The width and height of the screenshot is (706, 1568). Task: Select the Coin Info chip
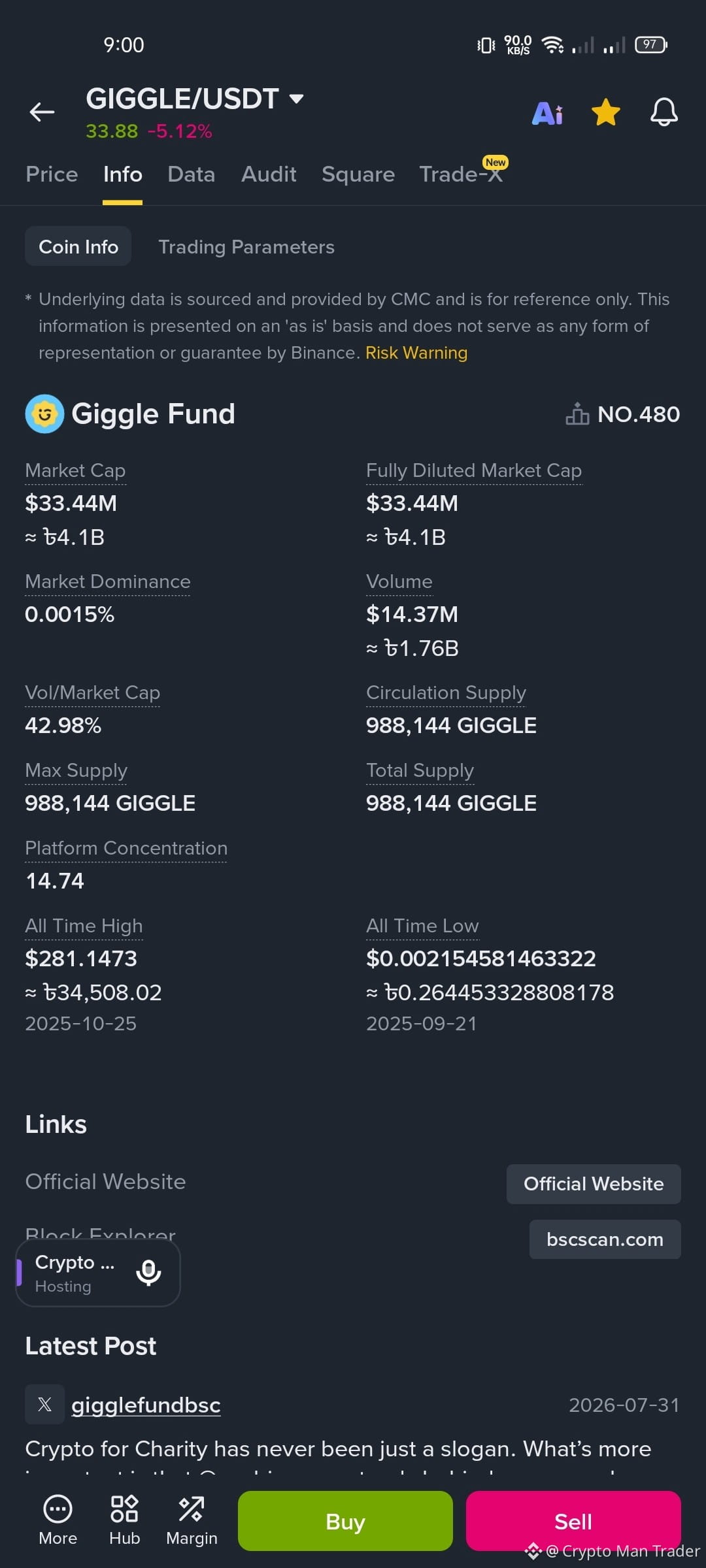pos(78,246)
